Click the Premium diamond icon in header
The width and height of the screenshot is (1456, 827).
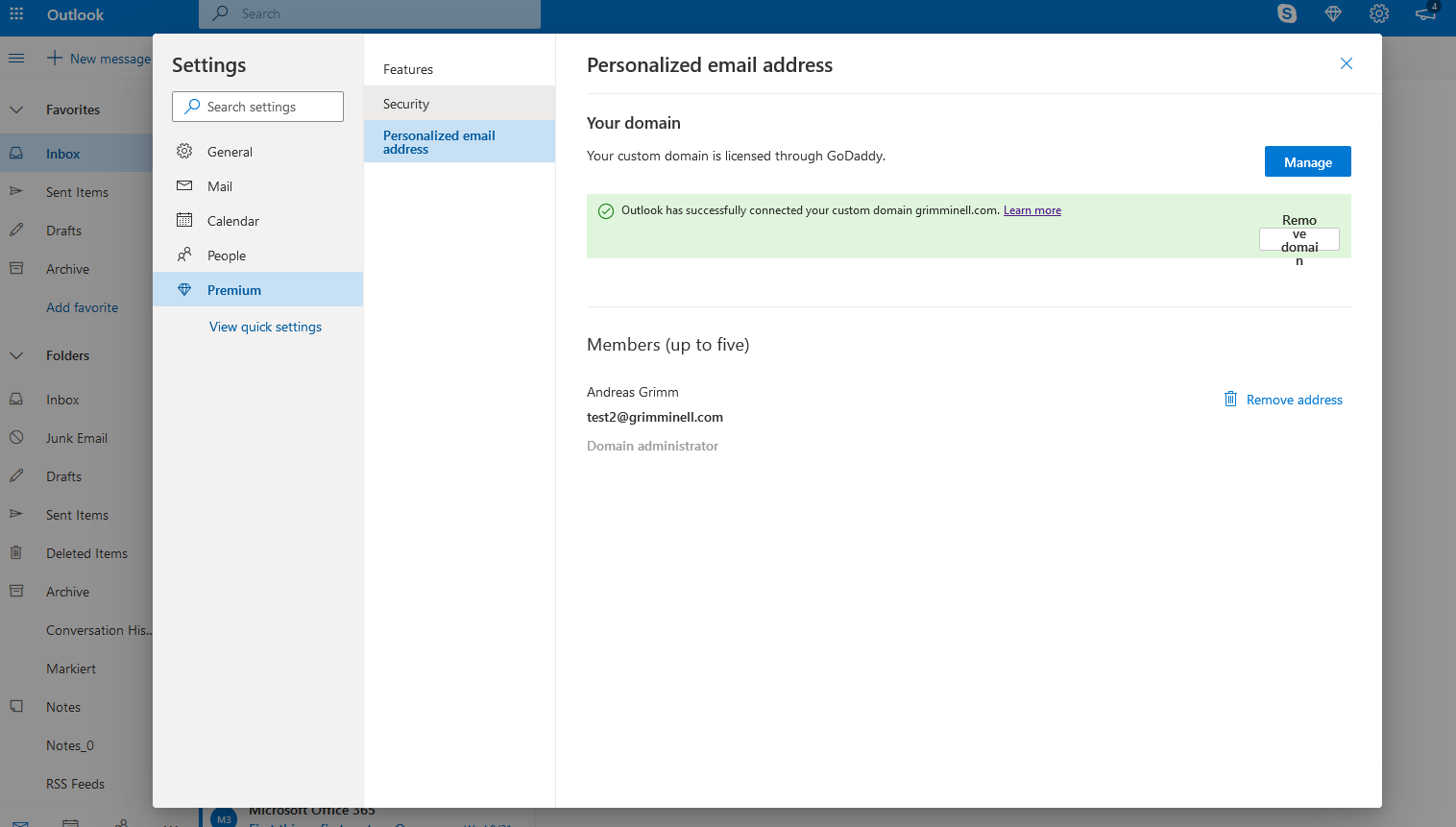[1333, 13]
